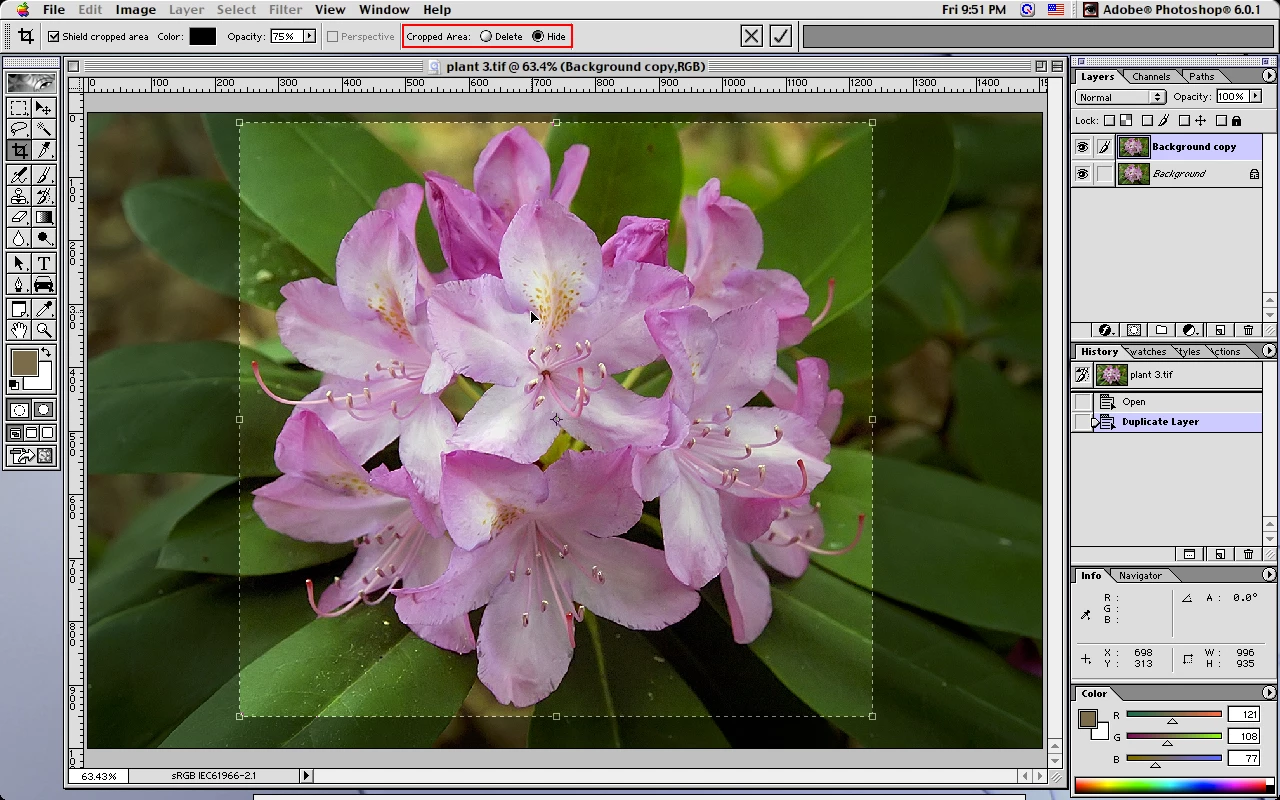Open the layer blend mode dropdown
This screenshot has width=1280, height=800.
[1120, 97]
